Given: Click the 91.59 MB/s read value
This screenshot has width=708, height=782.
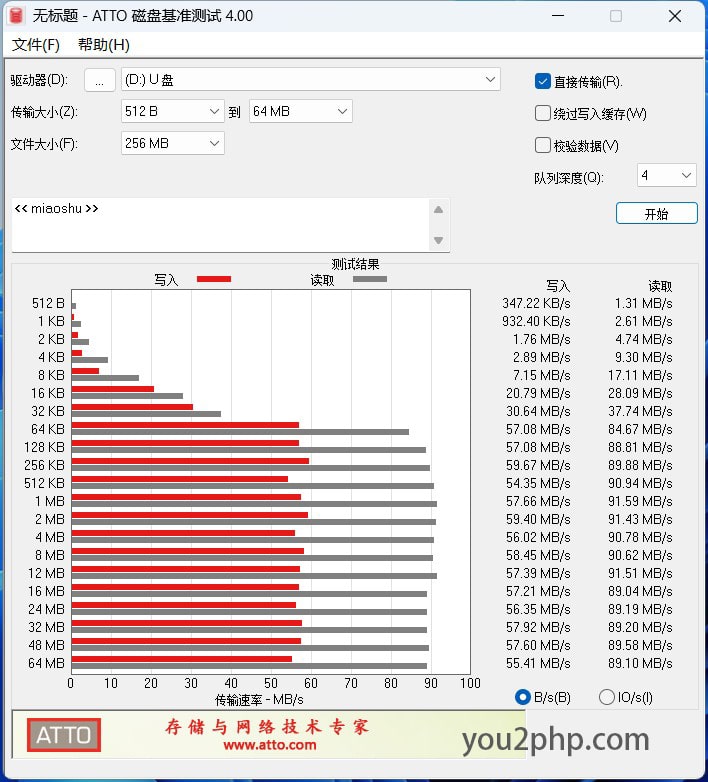Looking at the screenshot, I should pos(640,501).
